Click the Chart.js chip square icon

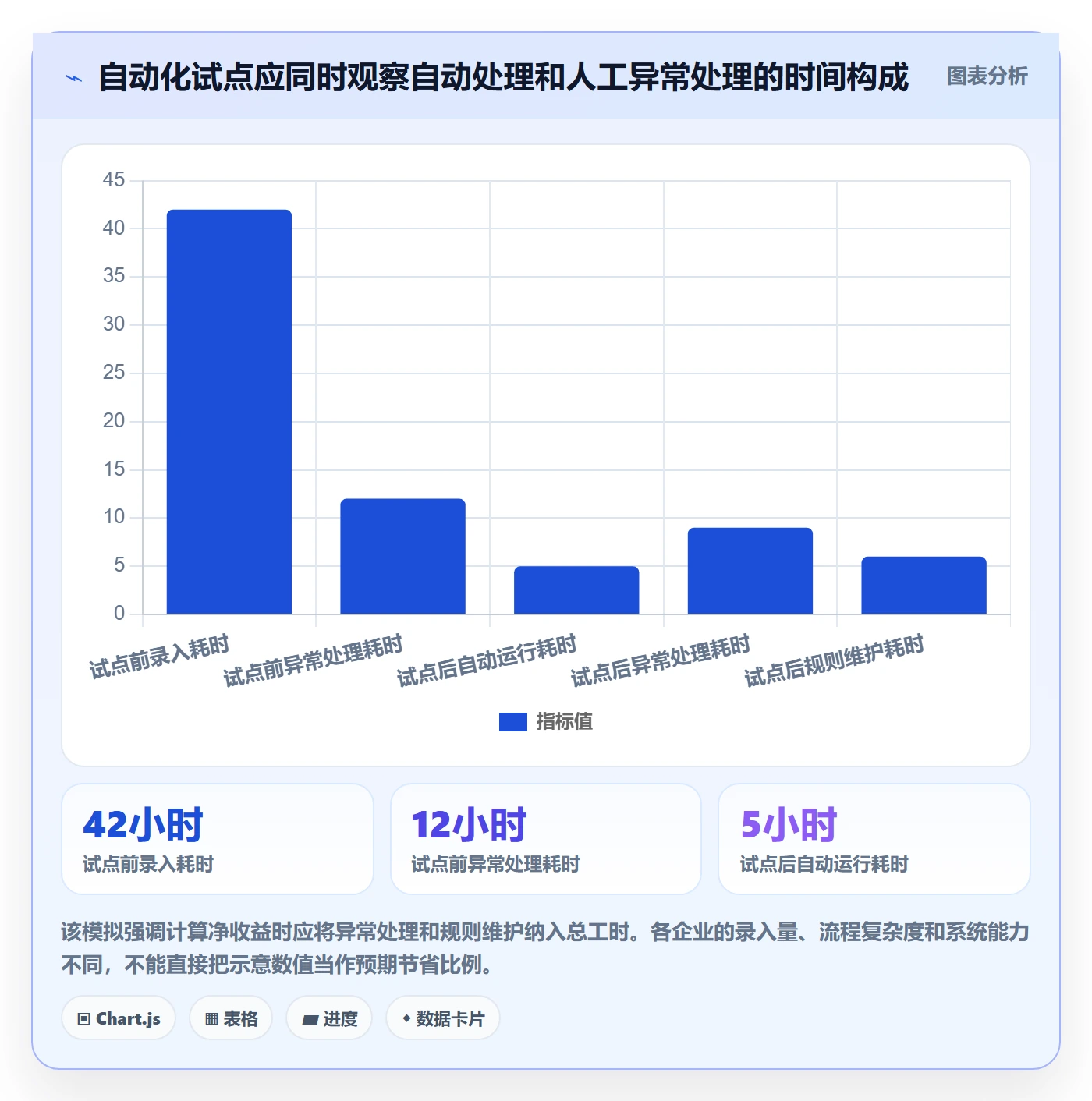click(x=84, y=1019)
